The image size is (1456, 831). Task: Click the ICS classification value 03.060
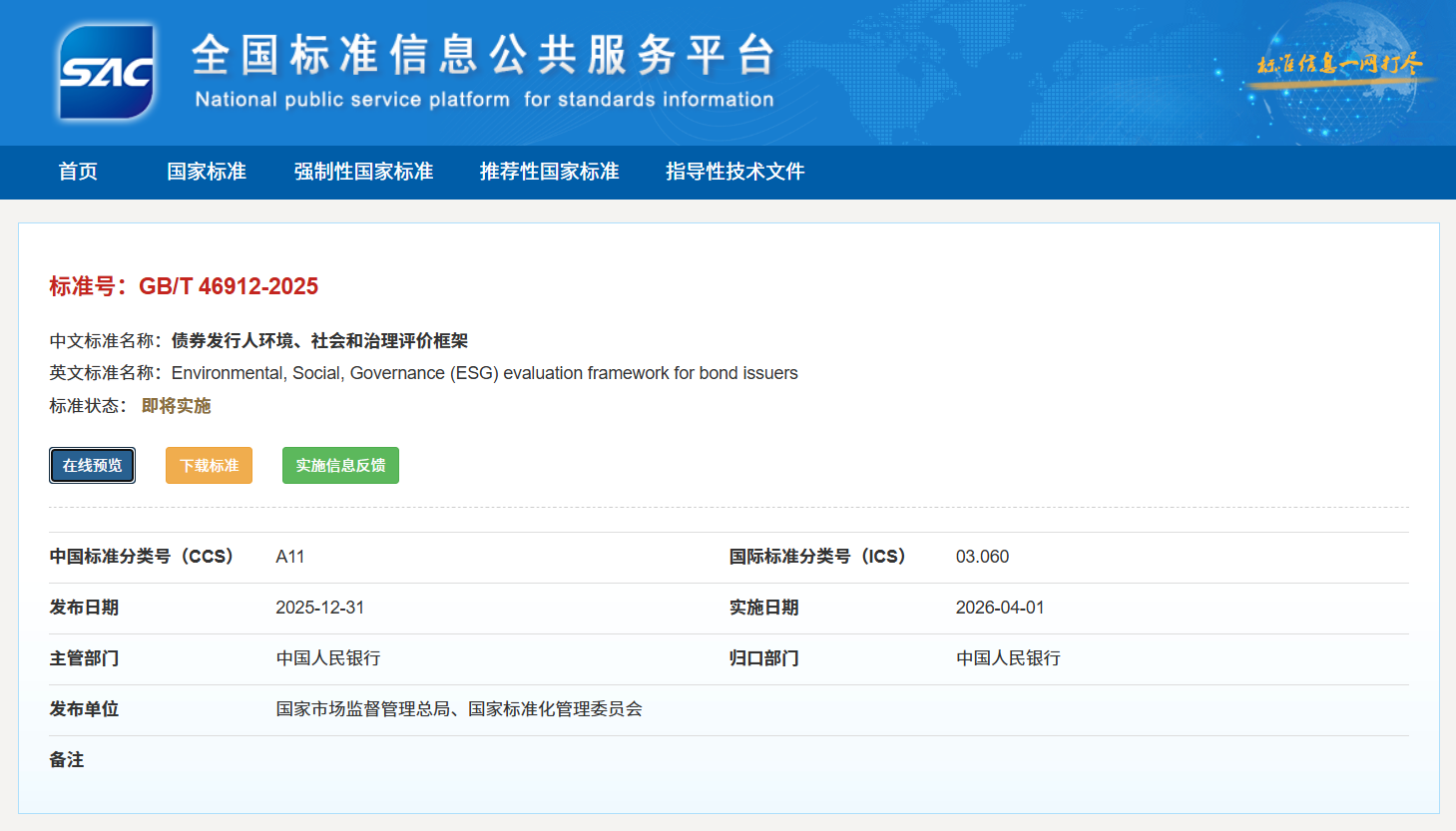[982, 557]
